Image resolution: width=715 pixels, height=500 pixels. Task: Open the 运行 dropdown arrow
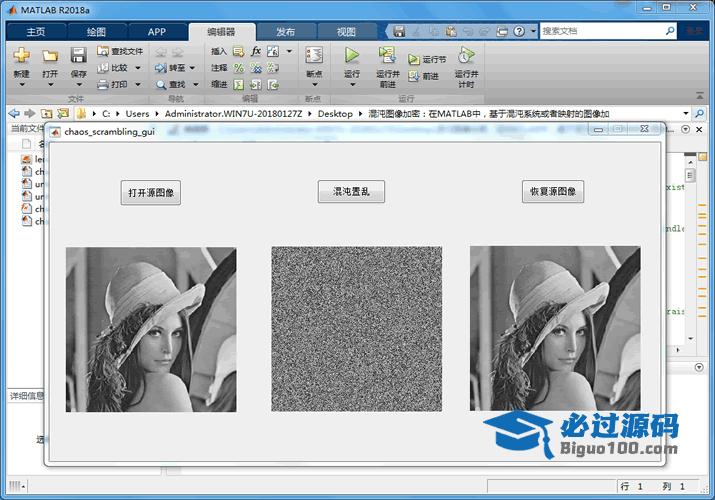(x=352, y=84)
